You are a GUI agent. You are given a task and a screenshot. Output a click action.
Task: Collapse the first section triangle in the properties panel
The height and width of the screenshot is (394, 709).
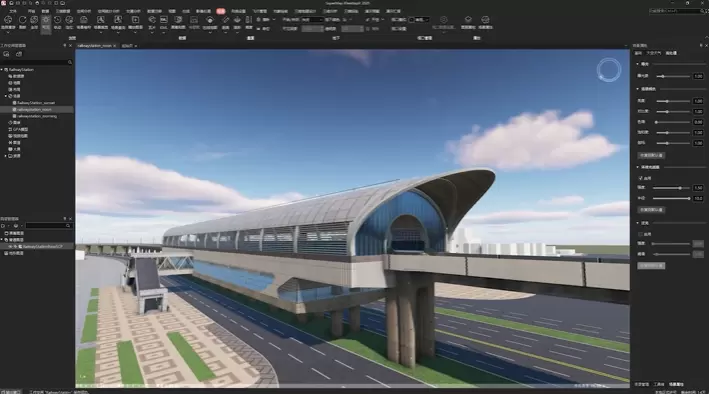[638, 64]
